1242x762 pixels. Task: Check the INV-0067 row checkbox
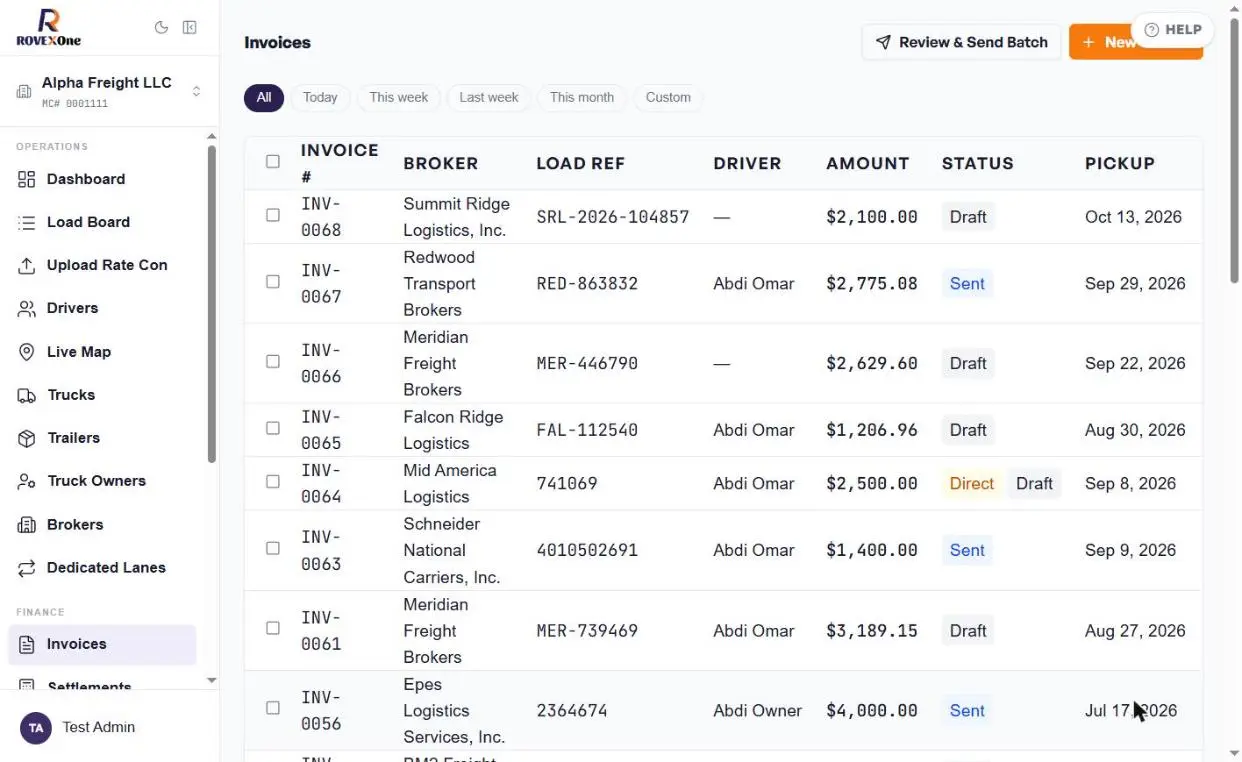(273, 282)
